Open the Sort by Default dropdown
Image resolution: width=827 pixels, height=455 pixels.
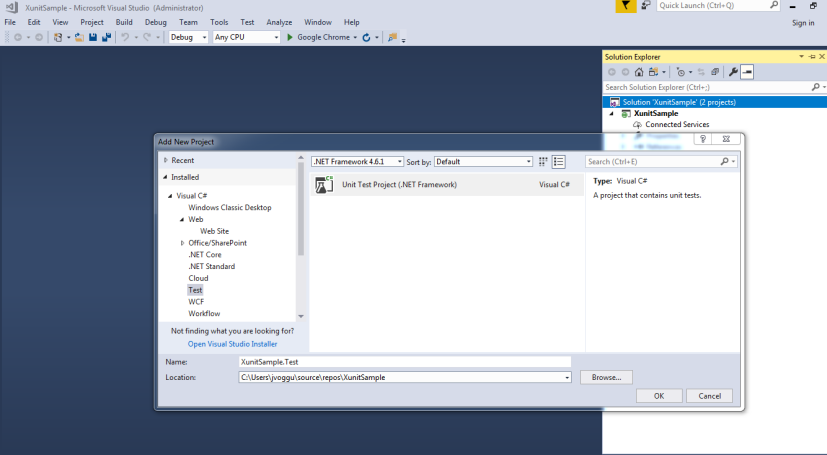(x=528, y=162)
